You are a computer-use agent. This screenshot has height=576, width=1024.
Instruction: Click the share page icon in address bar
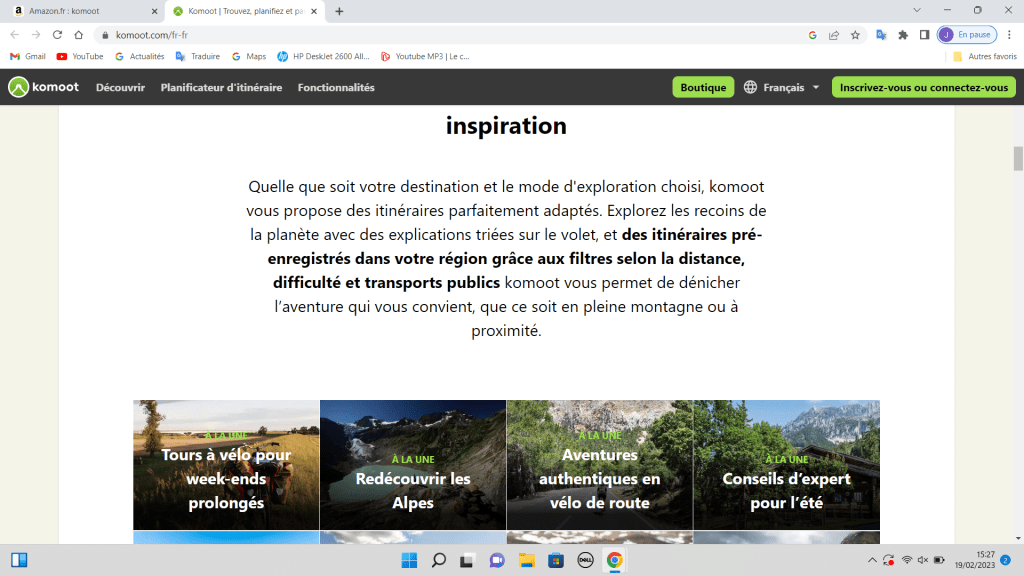tap(834, 34)
